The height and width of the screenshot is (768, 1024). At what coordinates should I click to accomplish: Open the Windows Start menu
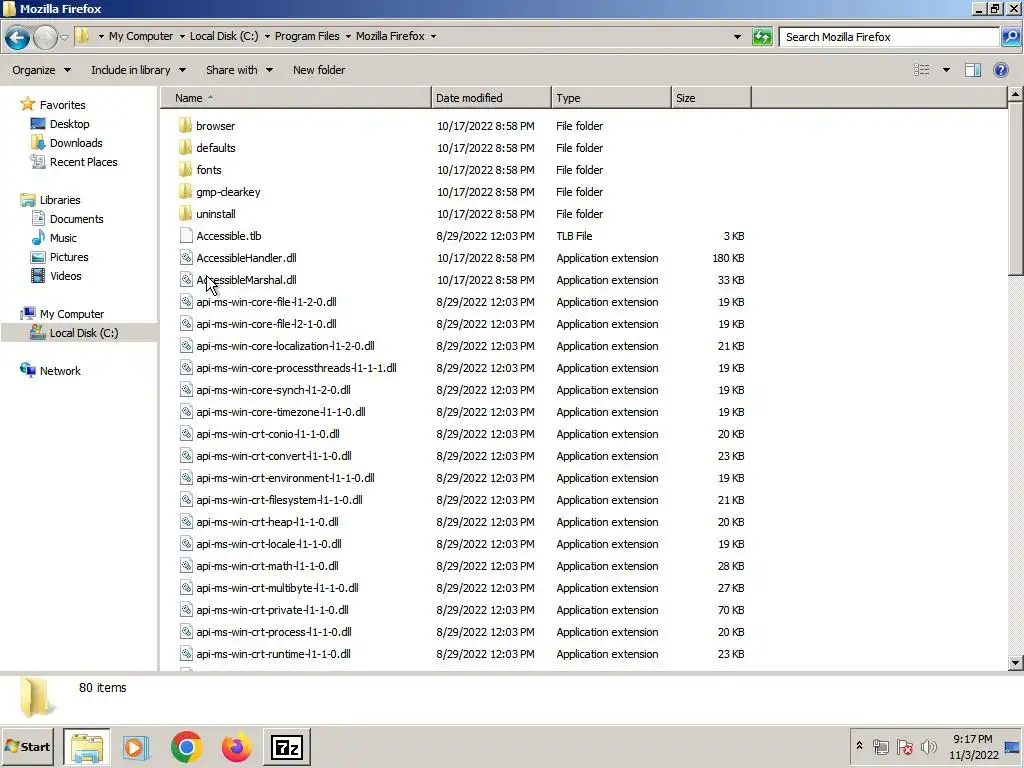click(27, 746)
